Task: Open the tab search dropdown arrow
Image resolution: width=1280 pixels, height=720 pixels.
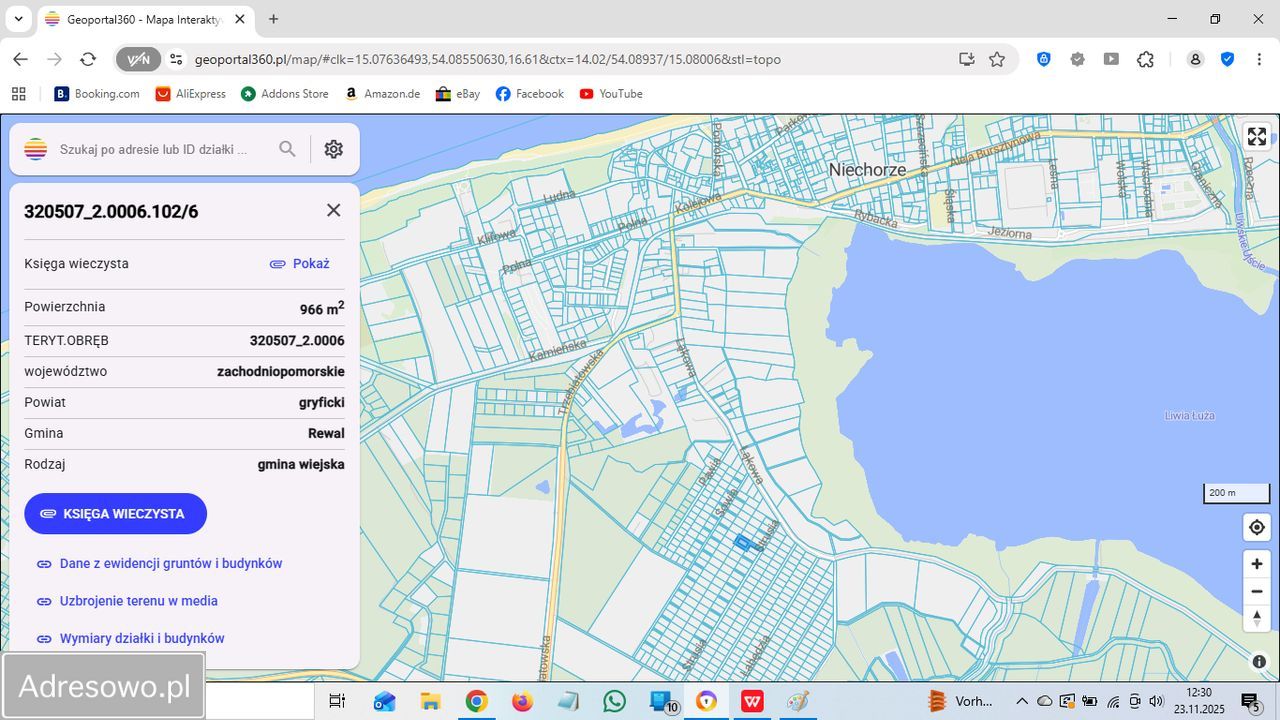Action: pos(19,19)
